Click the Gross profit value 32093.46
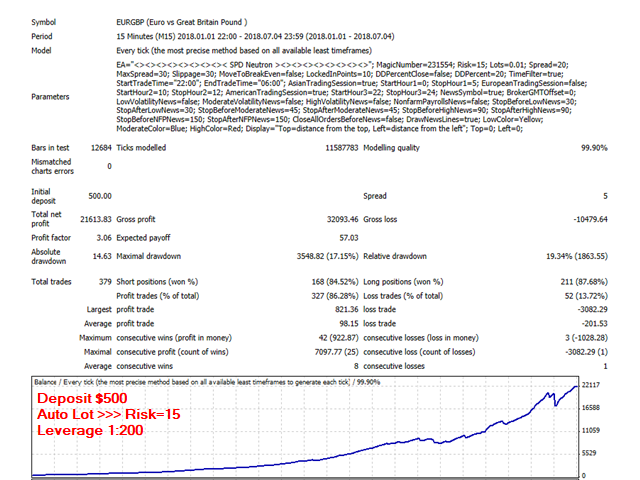This screenshot has height=480, width=640. coord(342,219)
